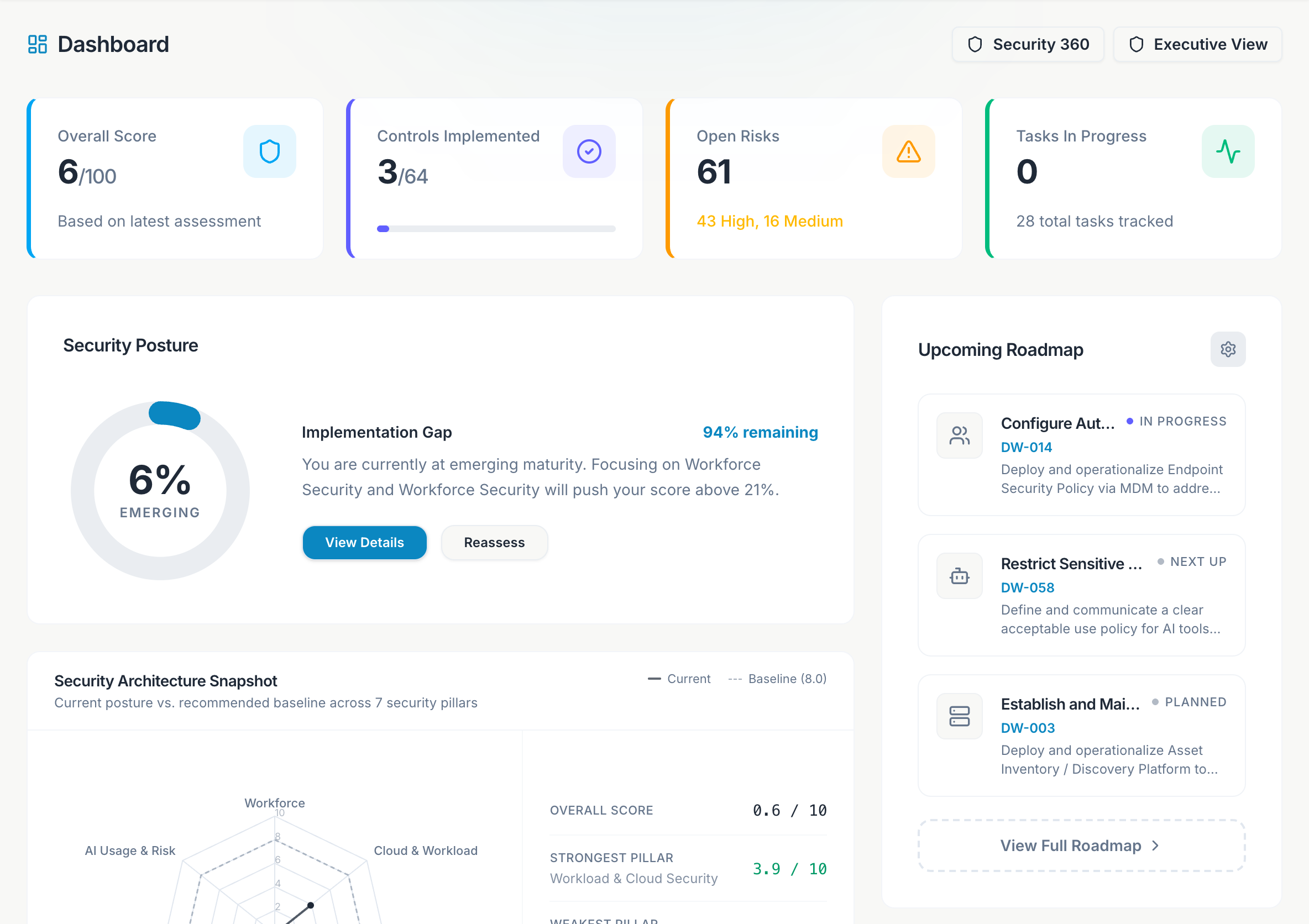Click the users icon beside Configure Aut...

960,435
